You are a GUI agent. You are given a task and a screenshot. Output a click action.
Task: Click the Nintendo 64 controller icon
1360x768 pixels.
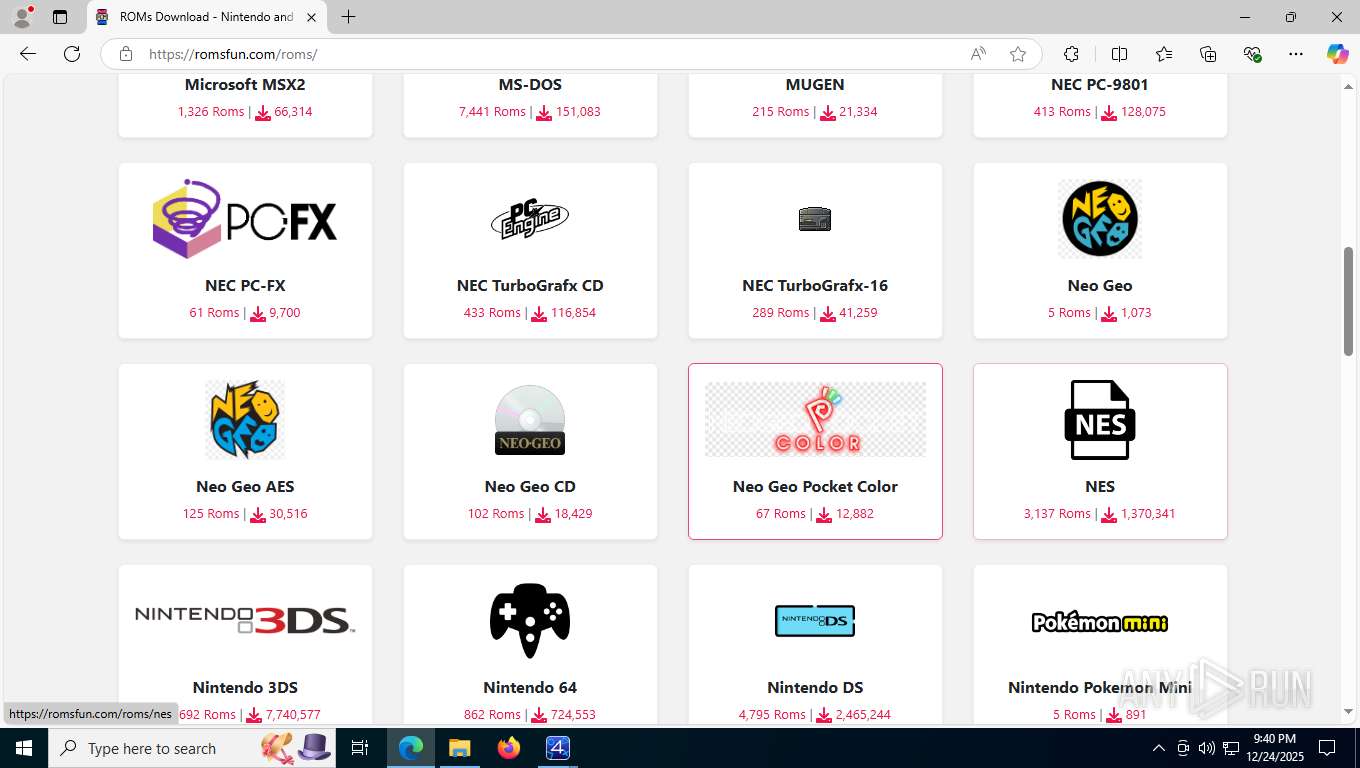tap(530, 621)
